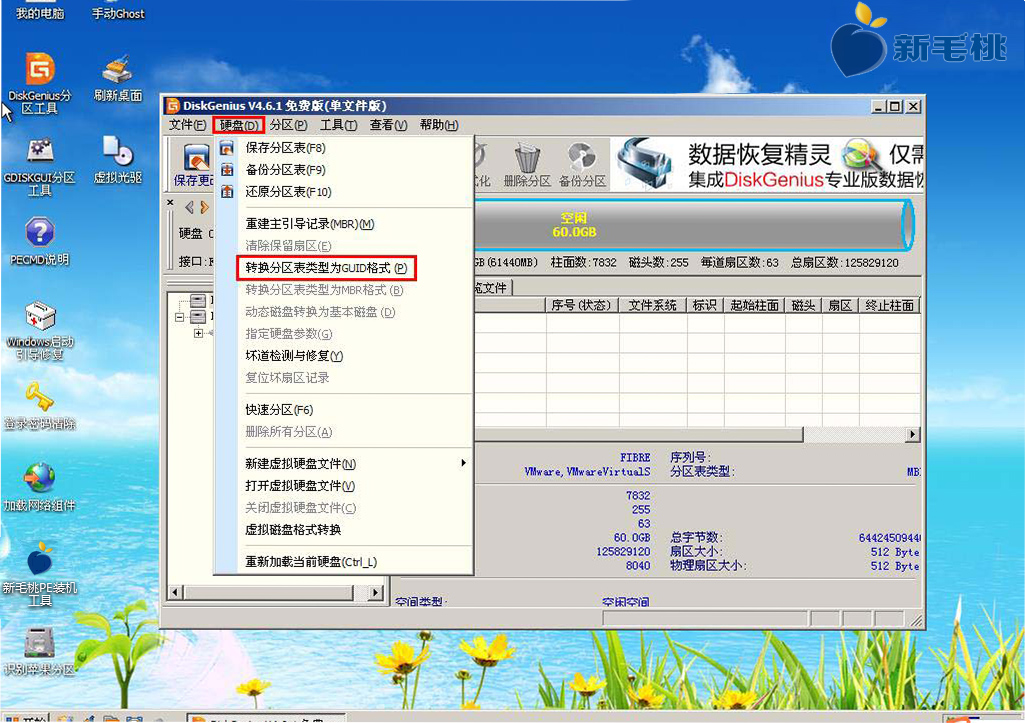1025x723 pixels.
Task: Choose 快速分区(F6) from the menu
Action: point(344,410)
